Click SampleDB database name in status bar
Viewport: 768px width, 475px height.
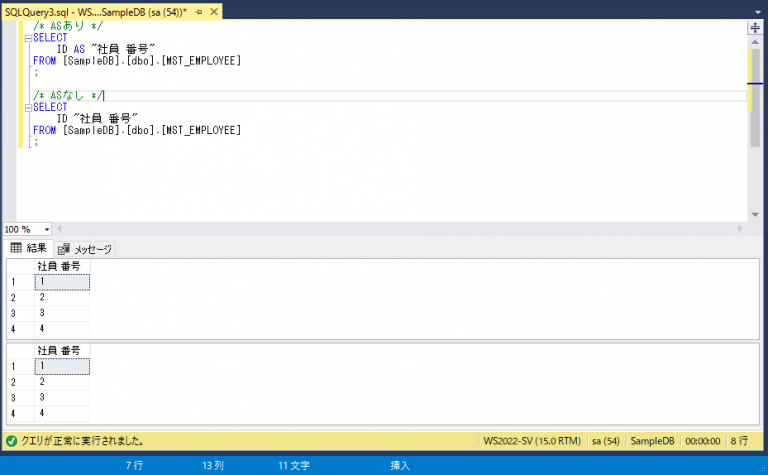654,440
